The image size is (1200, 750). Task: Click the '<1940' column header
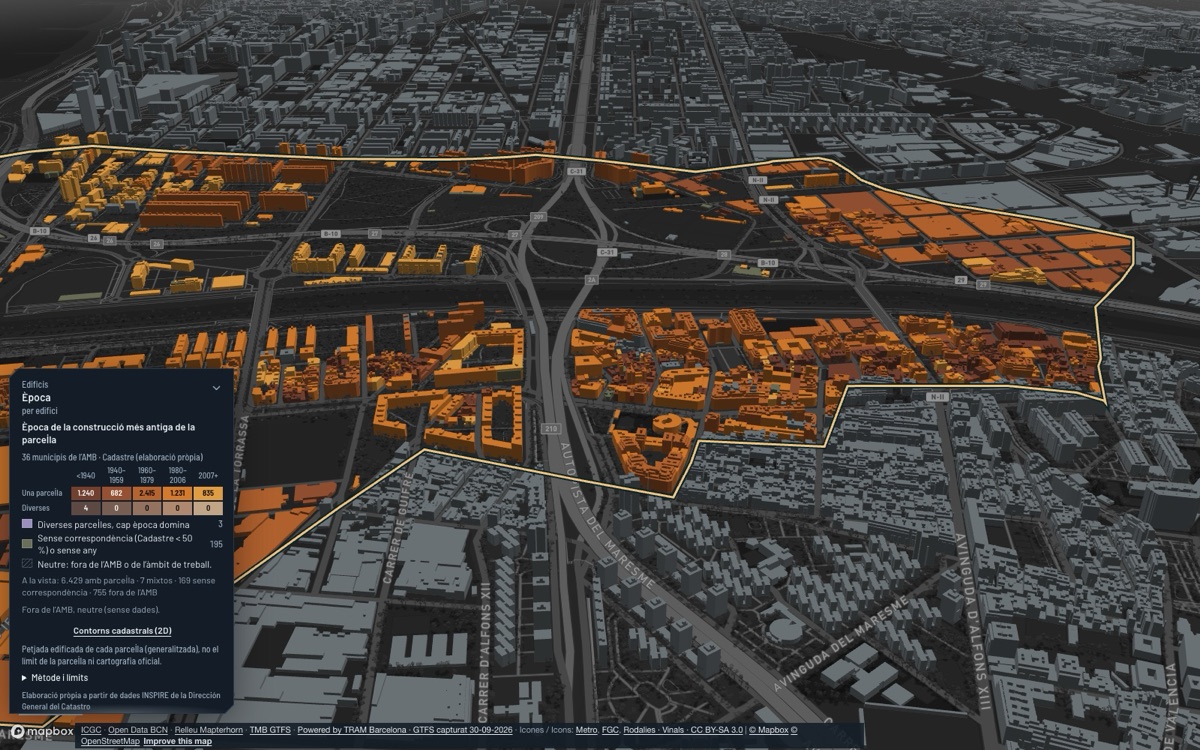pos(86,475)
